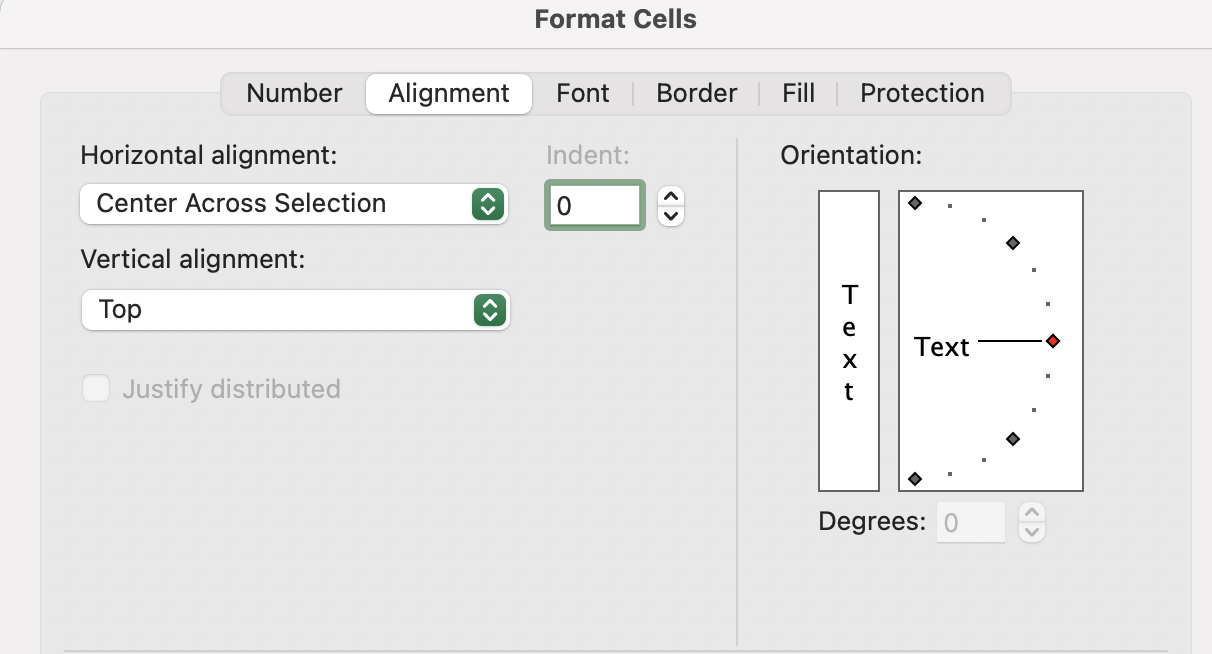This screenshot has height=654, width=1212.
Task: Click the Degrees stepper arrows
Action: click(x=1032, y=523)
